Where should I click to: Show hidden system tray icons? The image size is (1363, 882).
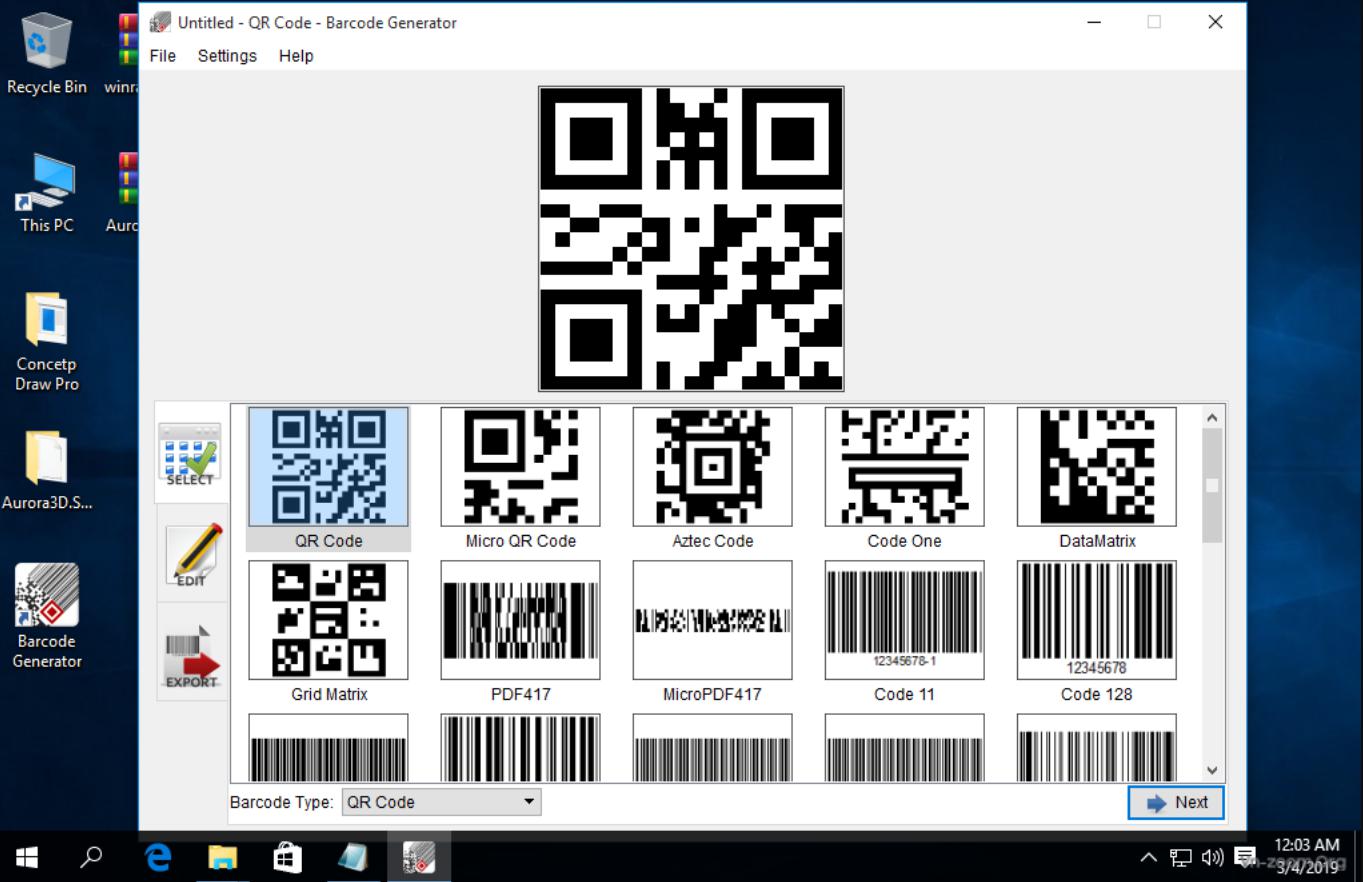pos(1148,858)
